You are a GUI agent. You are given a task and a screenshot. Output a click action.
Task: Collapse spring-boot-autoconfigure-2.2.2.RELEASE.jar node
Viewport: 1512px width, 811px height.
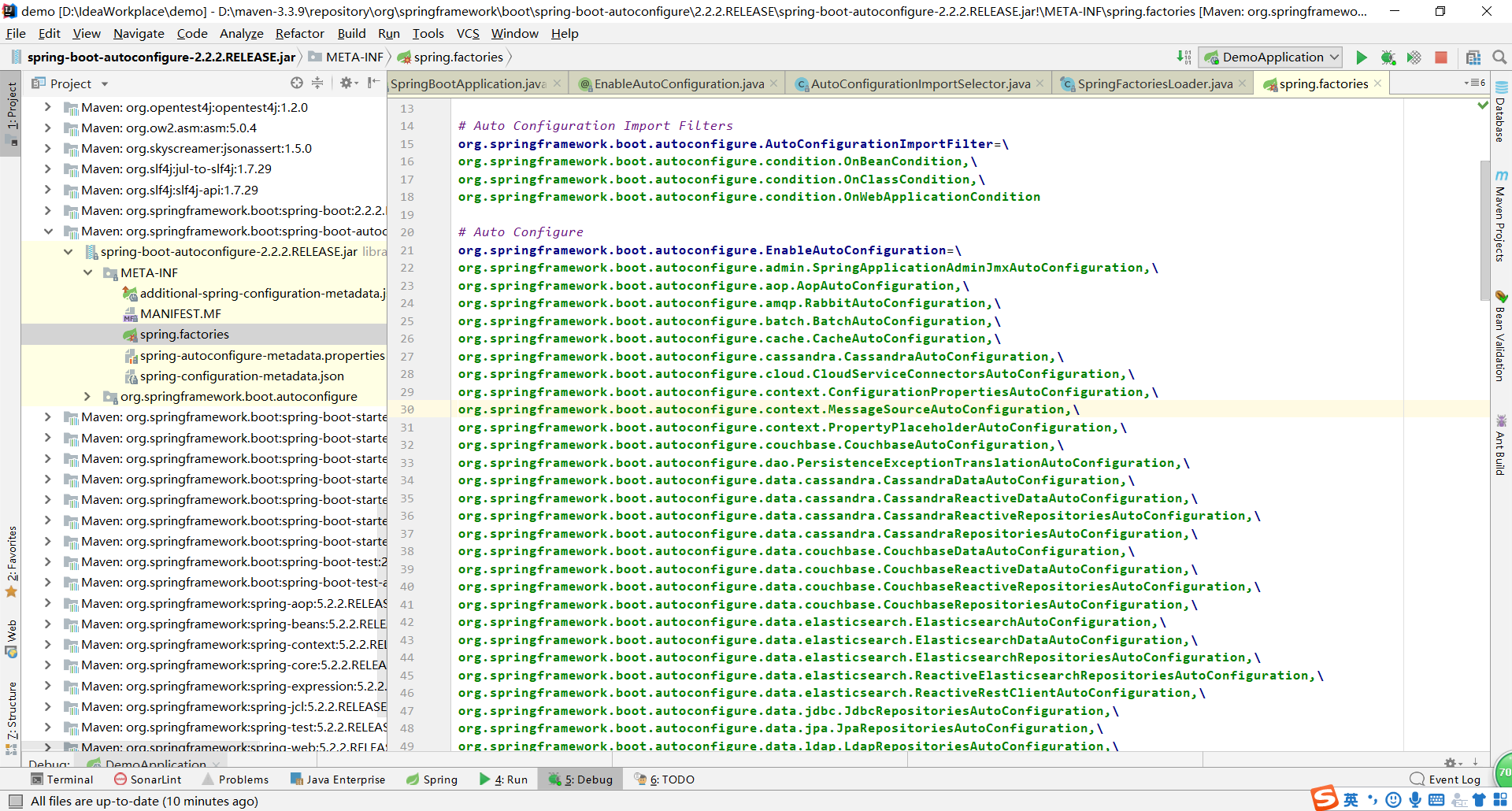click(x=68, y=252)
